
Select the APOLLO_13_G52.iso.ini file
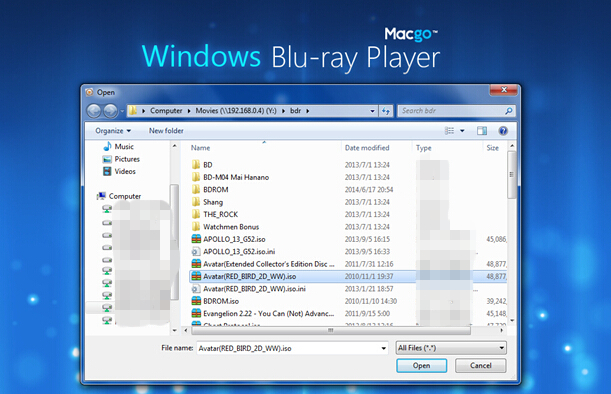point(239,252)
